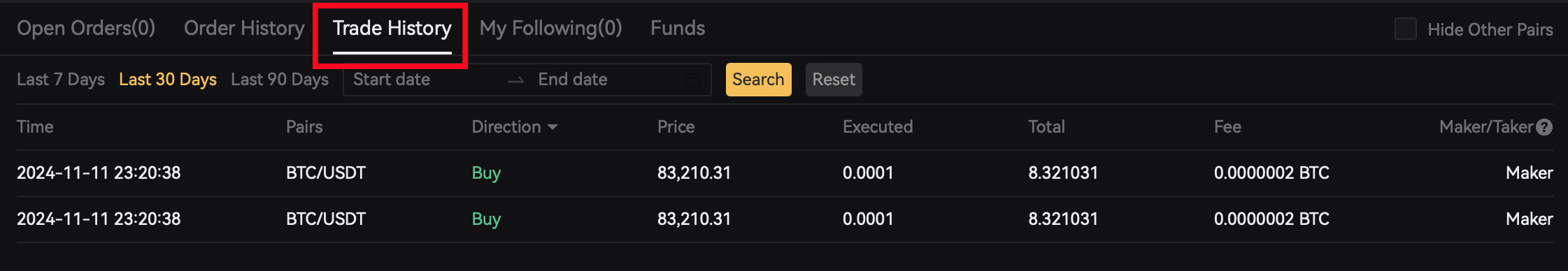Filter by Last 7 Days
The width and height of the screenshot is (1568, 271).
[x=61, y=80]
